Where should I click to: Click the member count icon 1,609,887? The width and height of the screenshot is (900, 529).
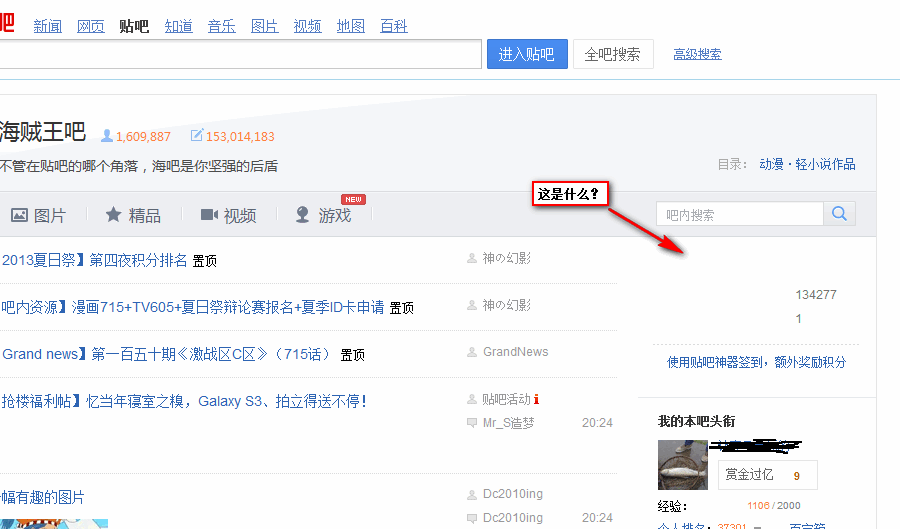tap(106, 136)
